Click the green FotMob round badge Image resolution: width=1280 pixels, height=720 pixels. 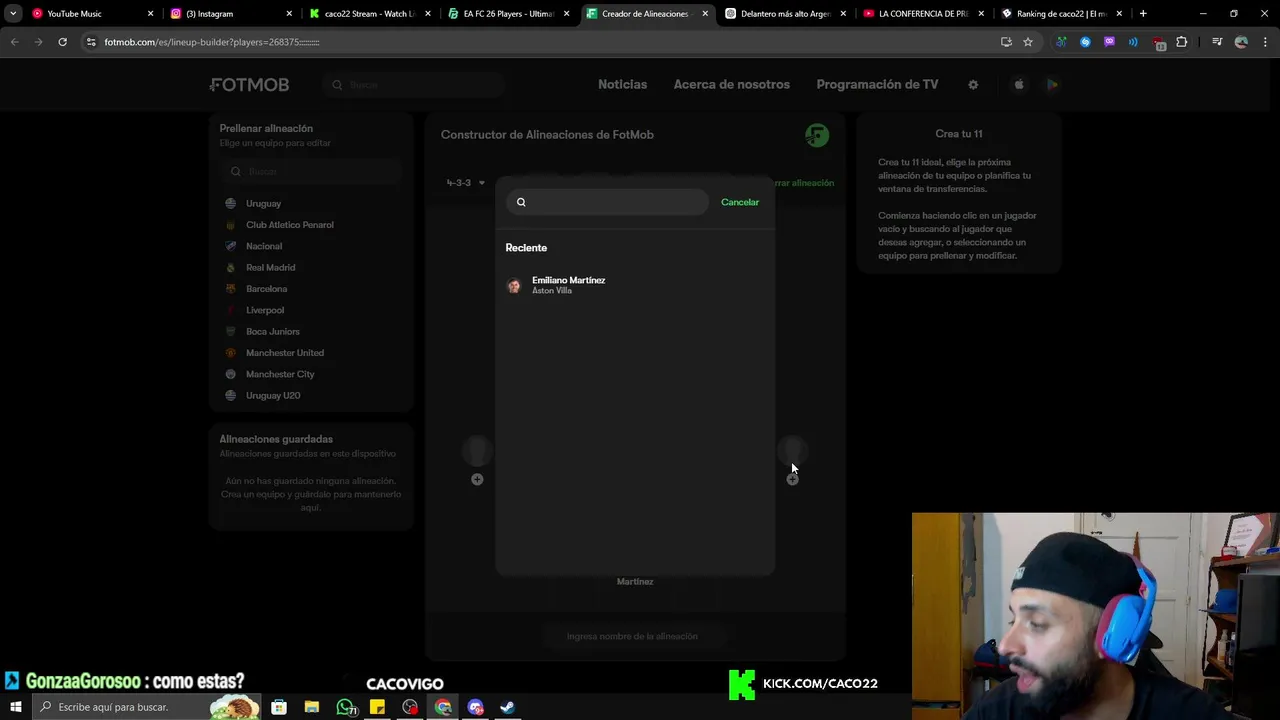817,135
